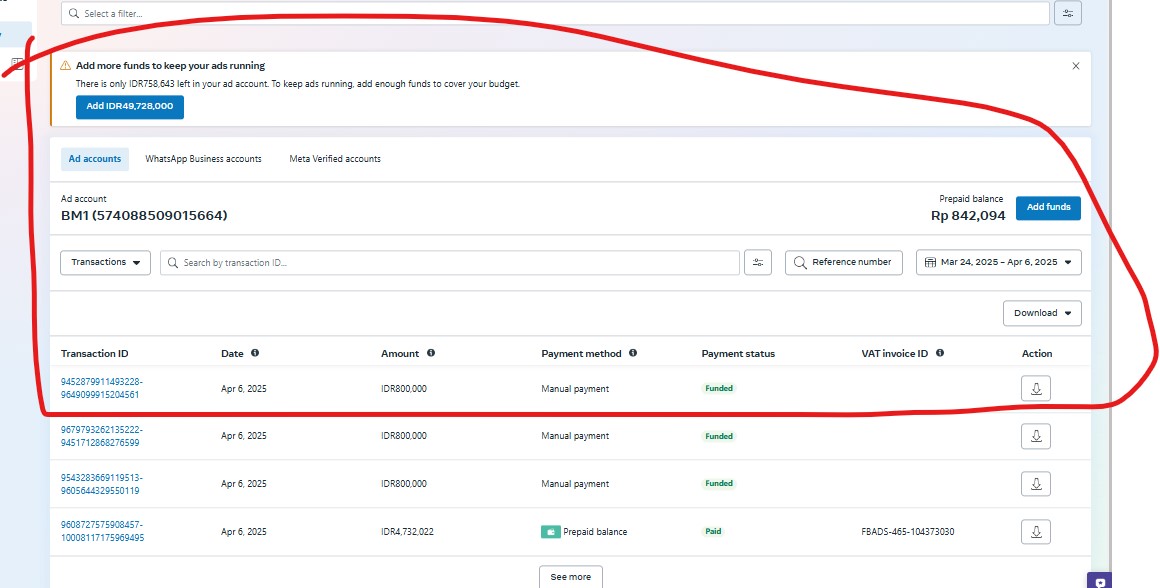Dismiss the add funds warning banner
Screen dimensions: 1160x588
[x=1076, y=66]
